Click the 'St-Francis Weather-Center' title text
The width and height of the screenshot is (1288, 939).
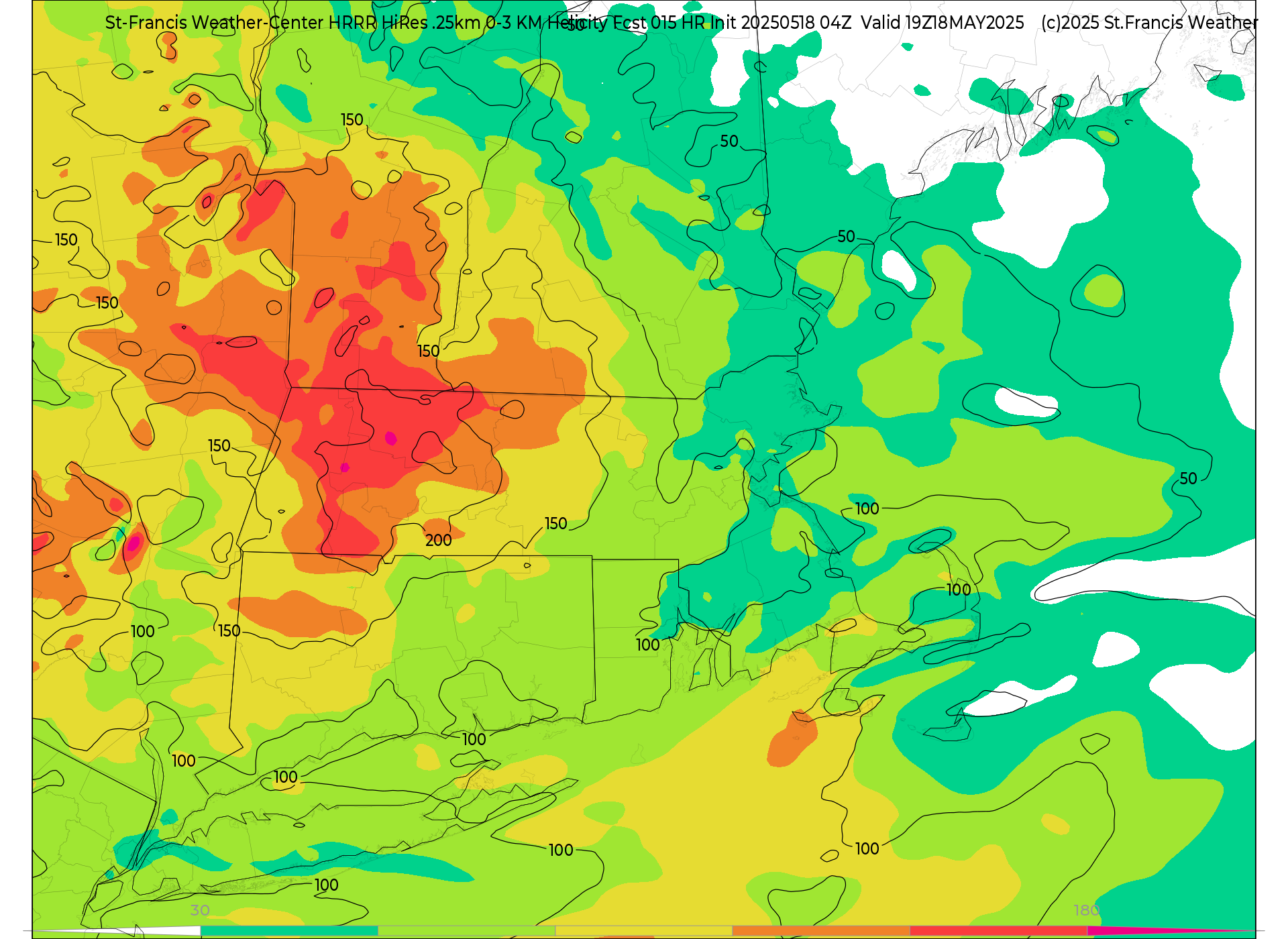click(x=215, y=23)
